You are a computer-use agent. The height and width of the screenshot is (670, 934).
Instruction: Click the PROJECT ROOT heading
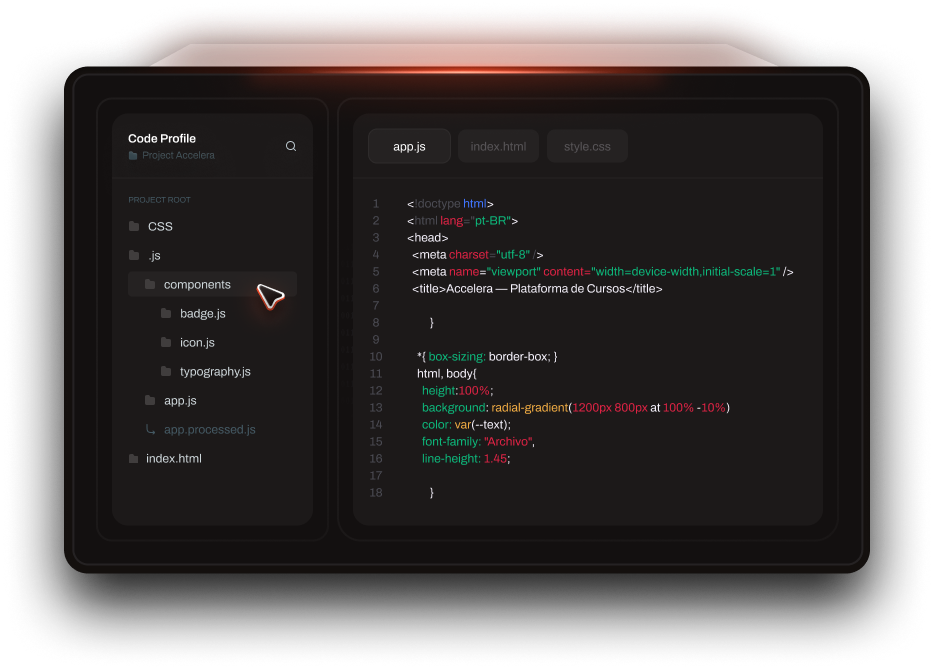pyautogui.click(x=160, y=200)
